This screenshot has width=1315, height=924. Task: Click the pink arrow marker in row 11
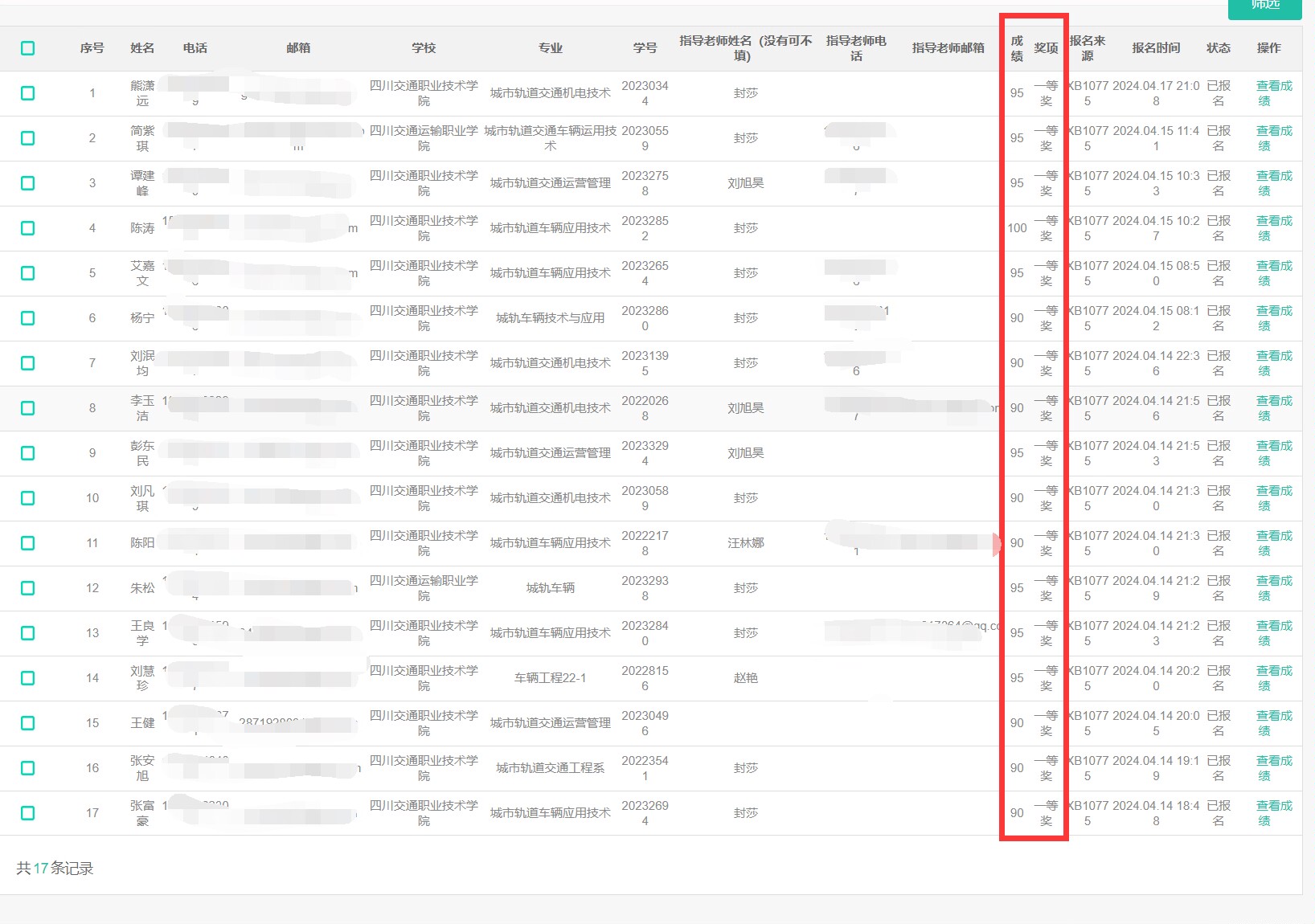point(998,544)
